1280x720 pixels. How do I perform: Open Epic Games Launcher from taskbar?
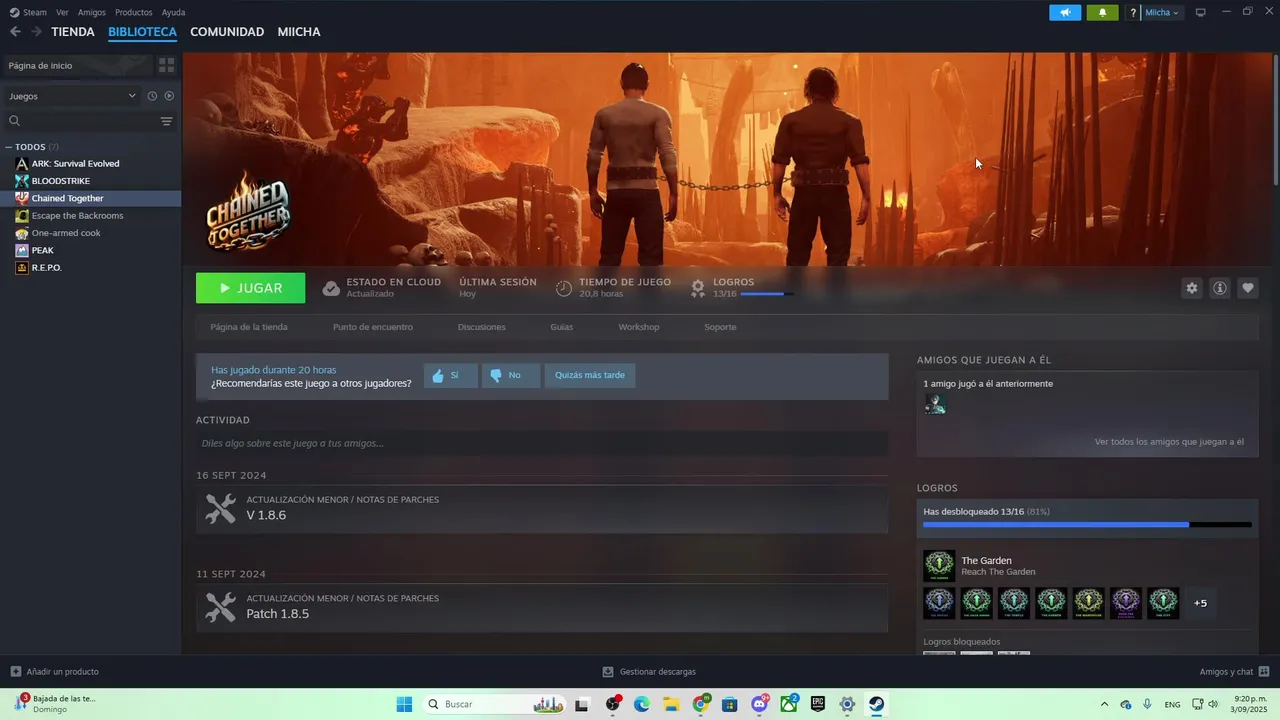[818, 704]
